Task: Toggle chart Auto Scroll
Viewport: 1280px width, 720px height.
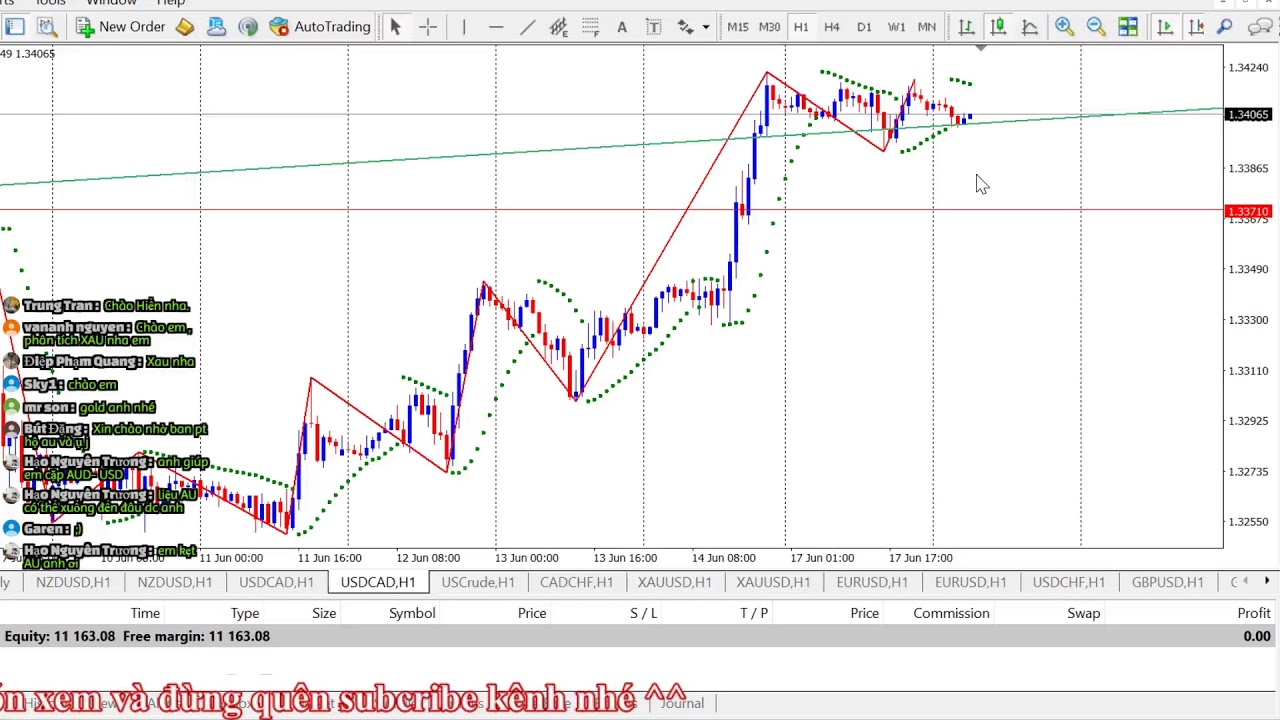Action: (x=1165, y=27)
